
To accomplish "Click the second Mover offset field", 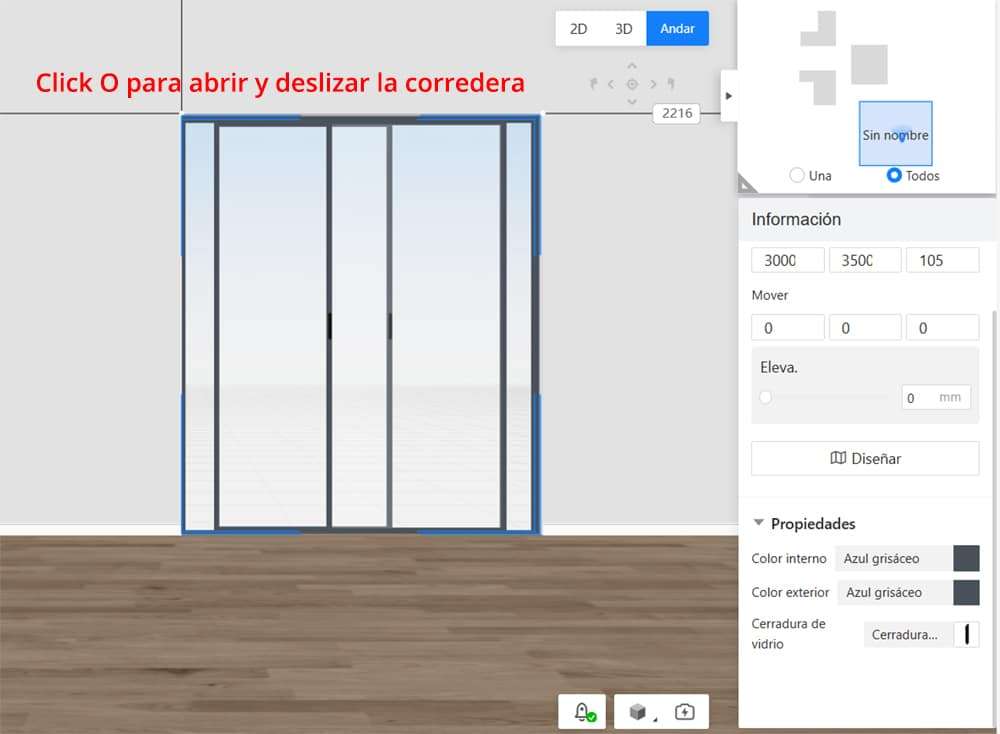I will coord(865,328).
